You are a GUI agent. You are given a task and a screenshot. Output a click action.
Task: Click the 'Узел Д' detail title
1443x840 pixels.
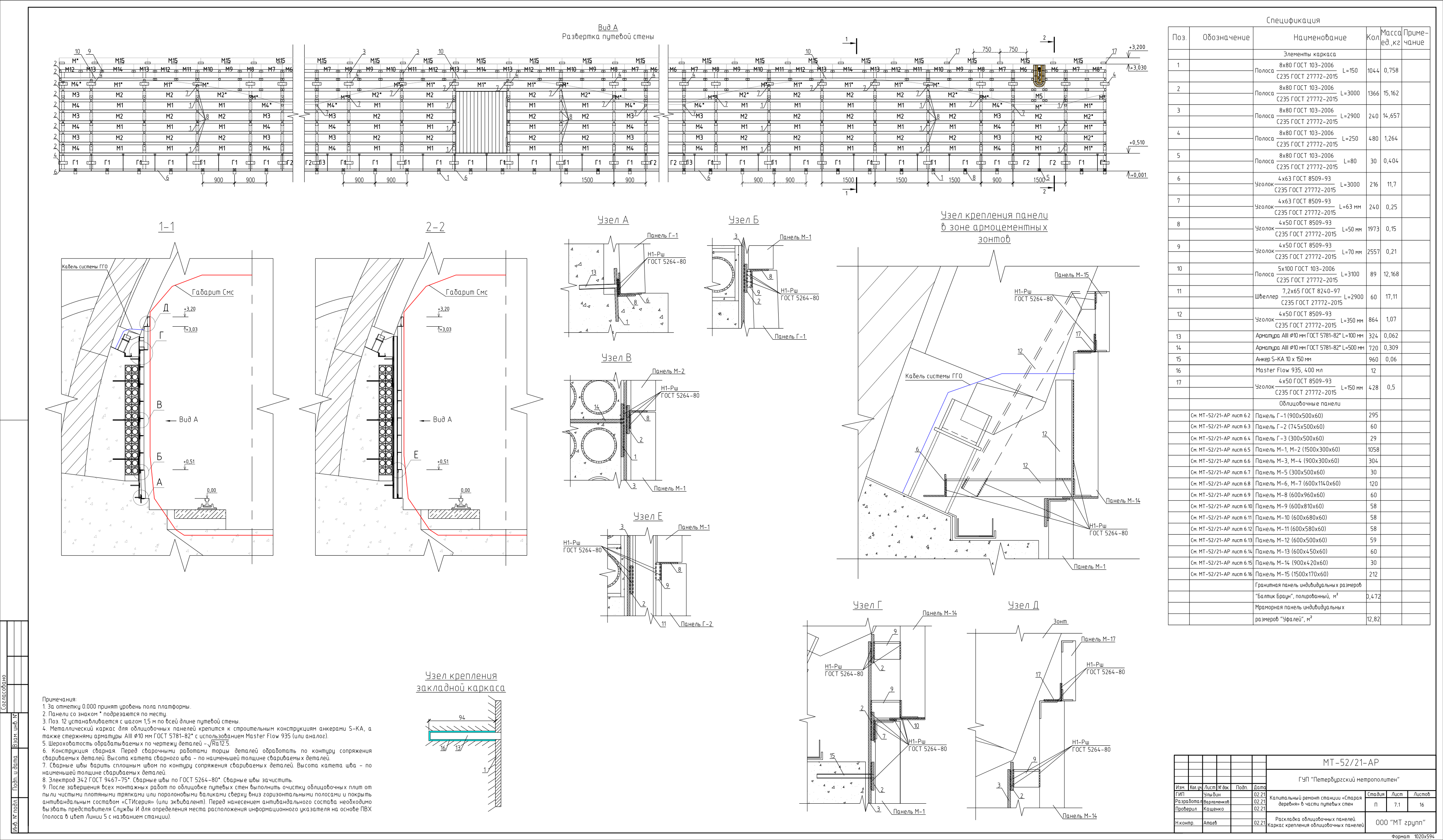tap(1023, 605)
